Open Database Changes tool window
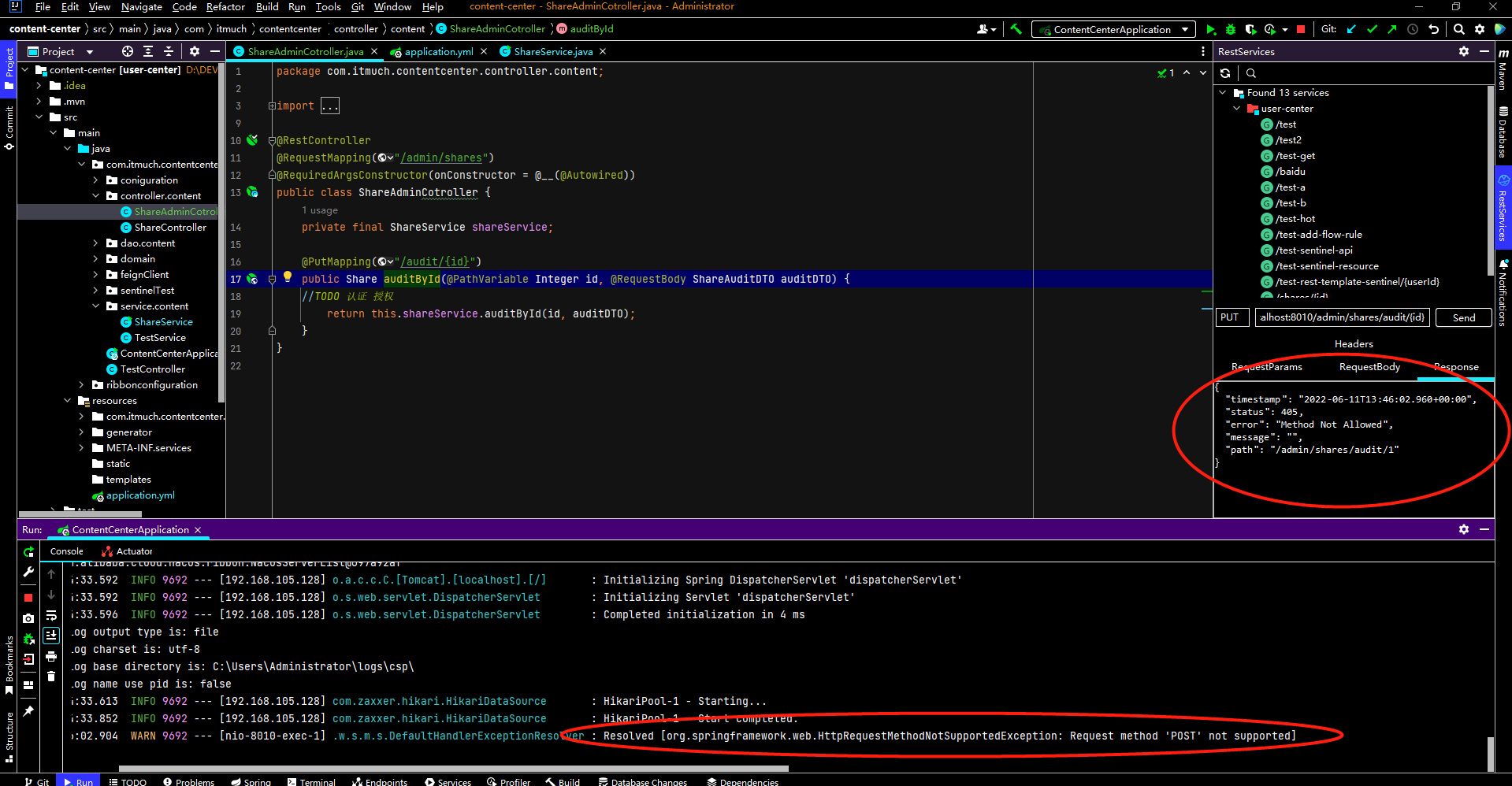This screenshot has width=1512, height=786. [x=642, y=781]
